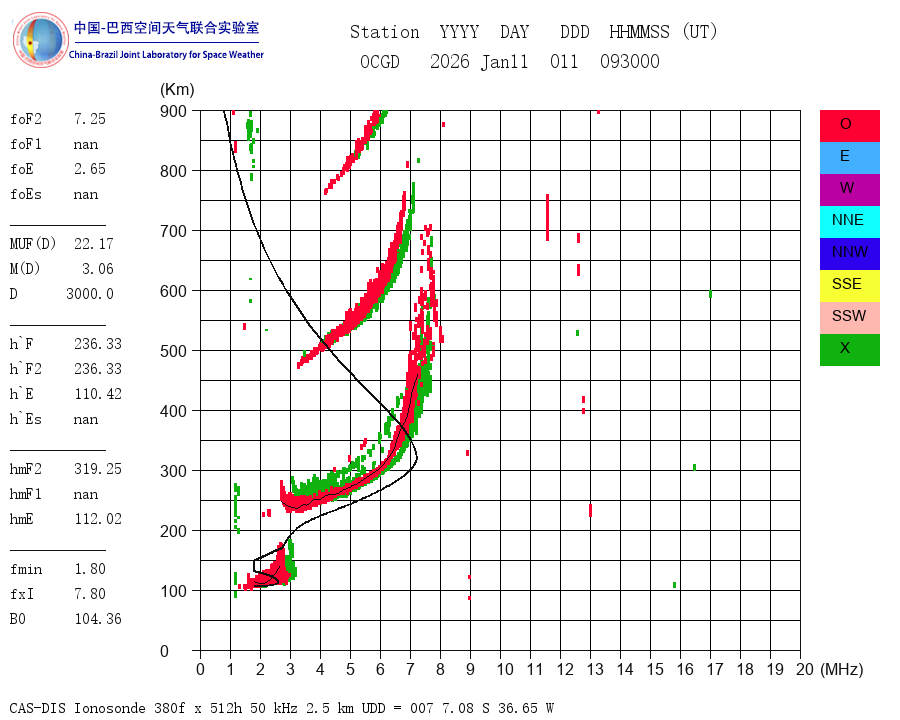Click the year 2026 in header
The height and width of the screenshot is (720, 900).
pyautogui.click(x=450, y=61)
